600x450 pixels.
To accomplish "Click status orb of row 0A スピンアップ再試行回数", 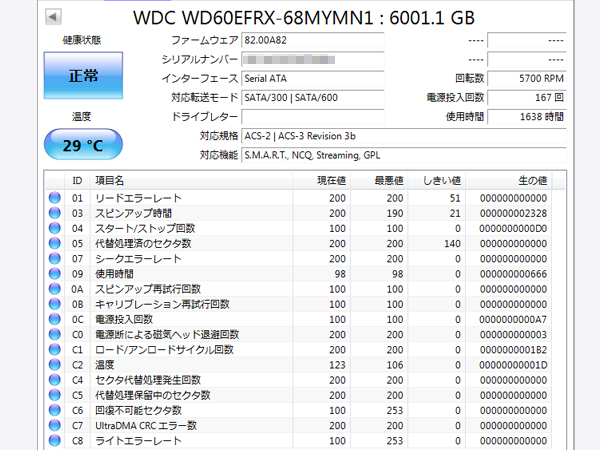I will tap(55, 289).
